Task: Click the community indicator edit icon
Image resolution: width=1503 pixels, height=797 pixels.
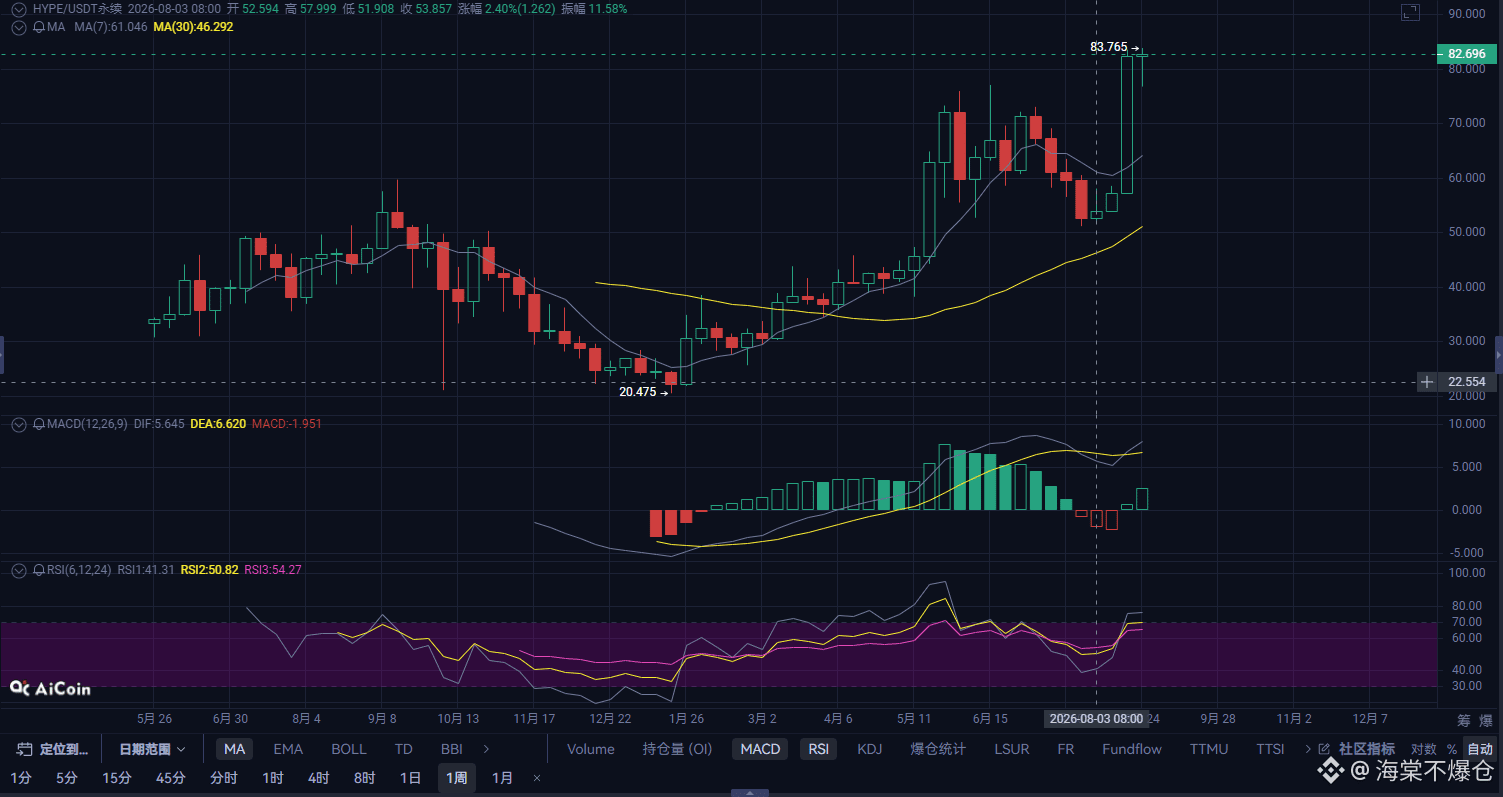Action: pyautogui.click(x=1325, y=749)
